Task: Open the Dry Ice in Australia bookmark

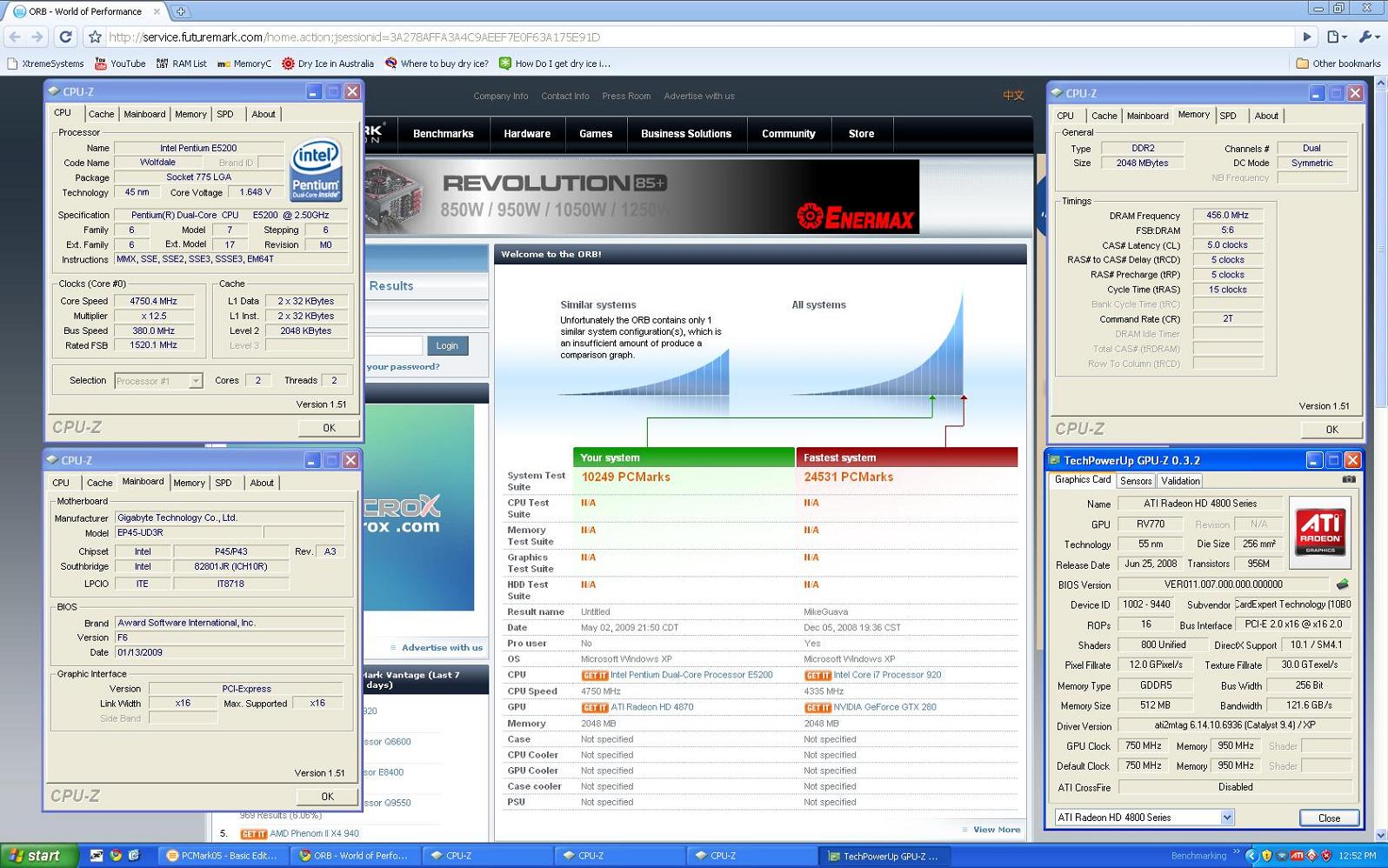Action: (x=328, y=63)
